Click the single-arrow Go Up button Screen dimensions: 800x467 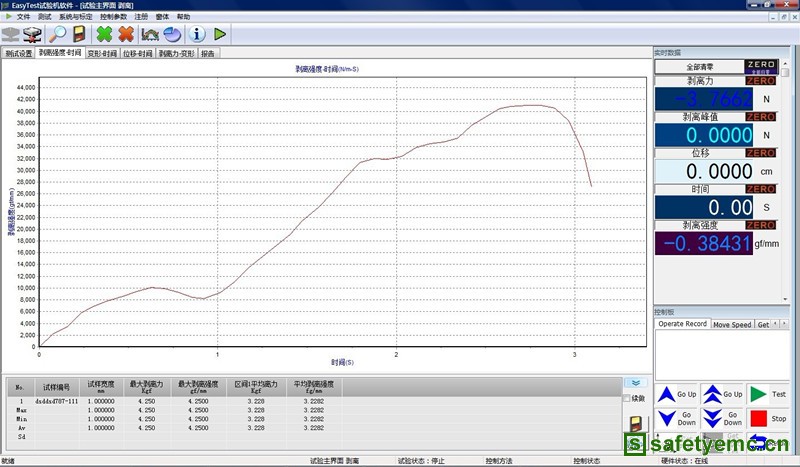pos(677,395)
